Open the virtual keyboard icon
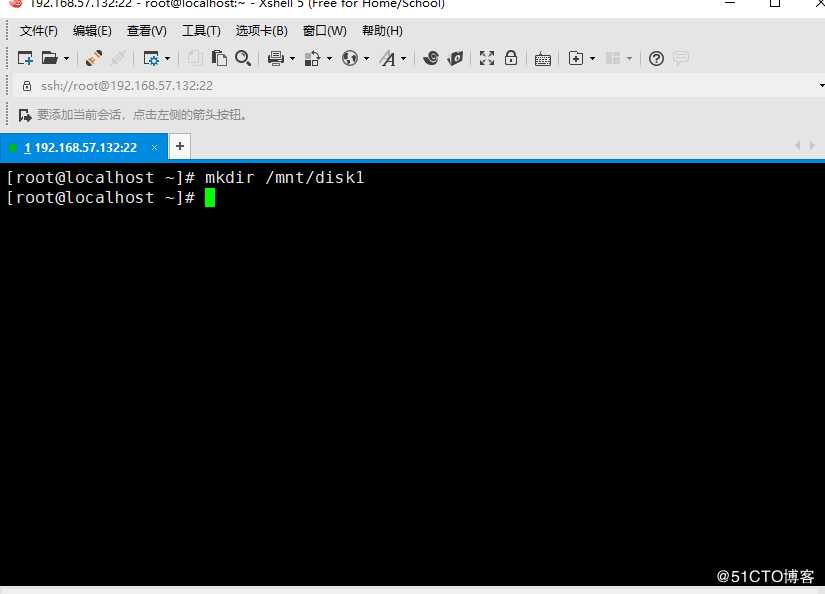 tap(542, 59)
